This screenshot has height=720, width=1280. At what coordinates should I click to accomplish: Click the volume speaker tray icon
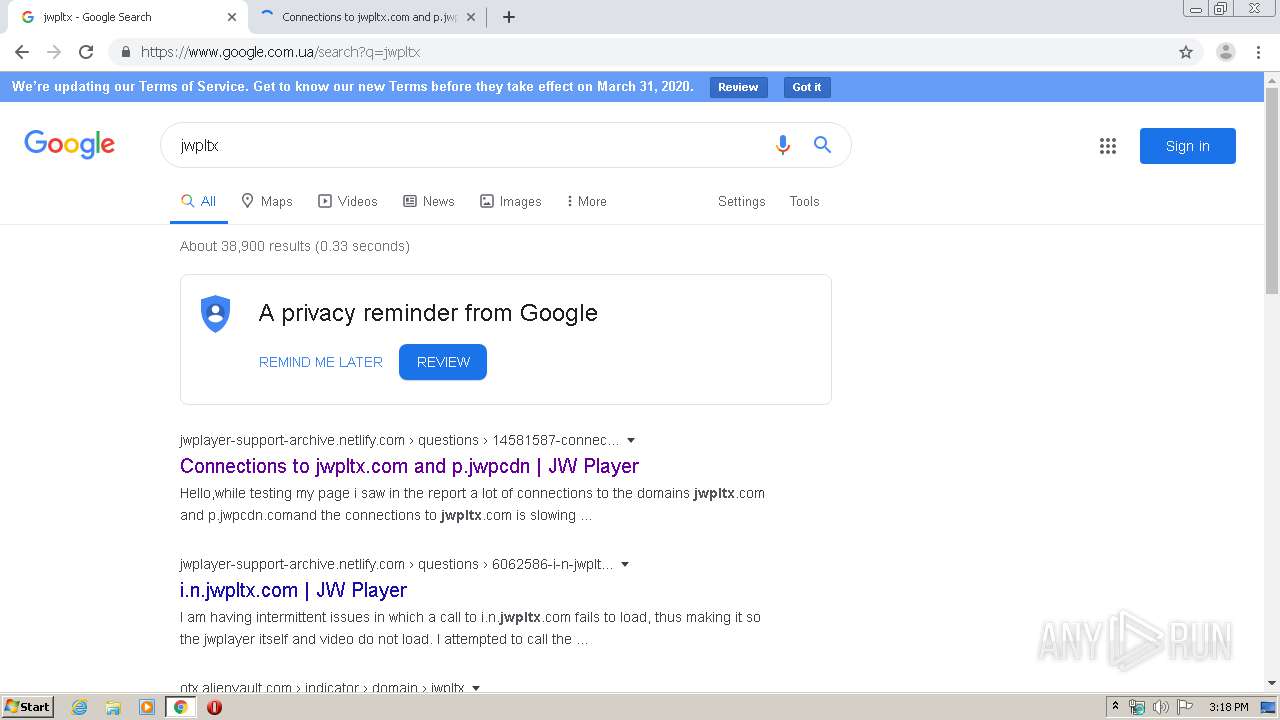pos(1161,707)
